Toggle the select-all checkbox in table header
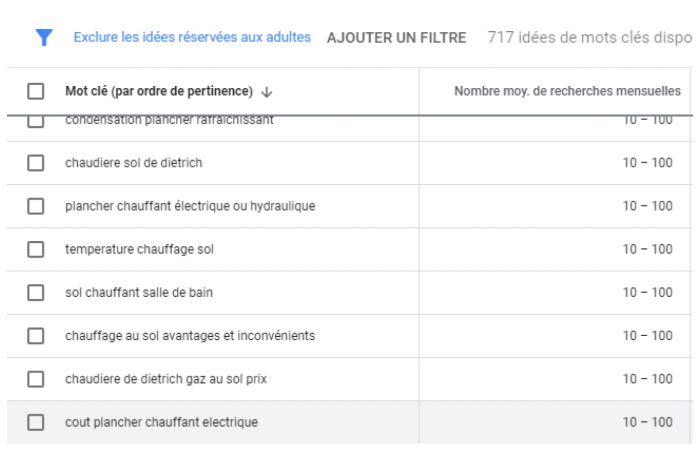The width and height of the screenshot is (700, 467). pyautogui.click(x=36, y=92)
